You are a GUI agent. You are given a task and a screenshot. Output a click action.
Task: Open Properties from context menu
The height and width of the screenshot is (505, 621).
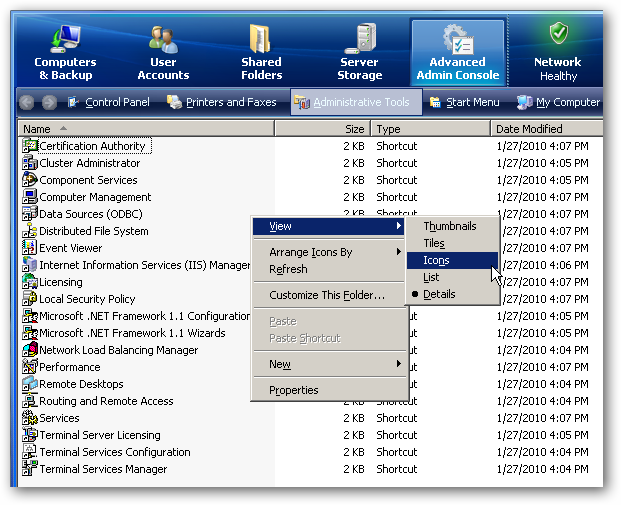coord(328,390)
